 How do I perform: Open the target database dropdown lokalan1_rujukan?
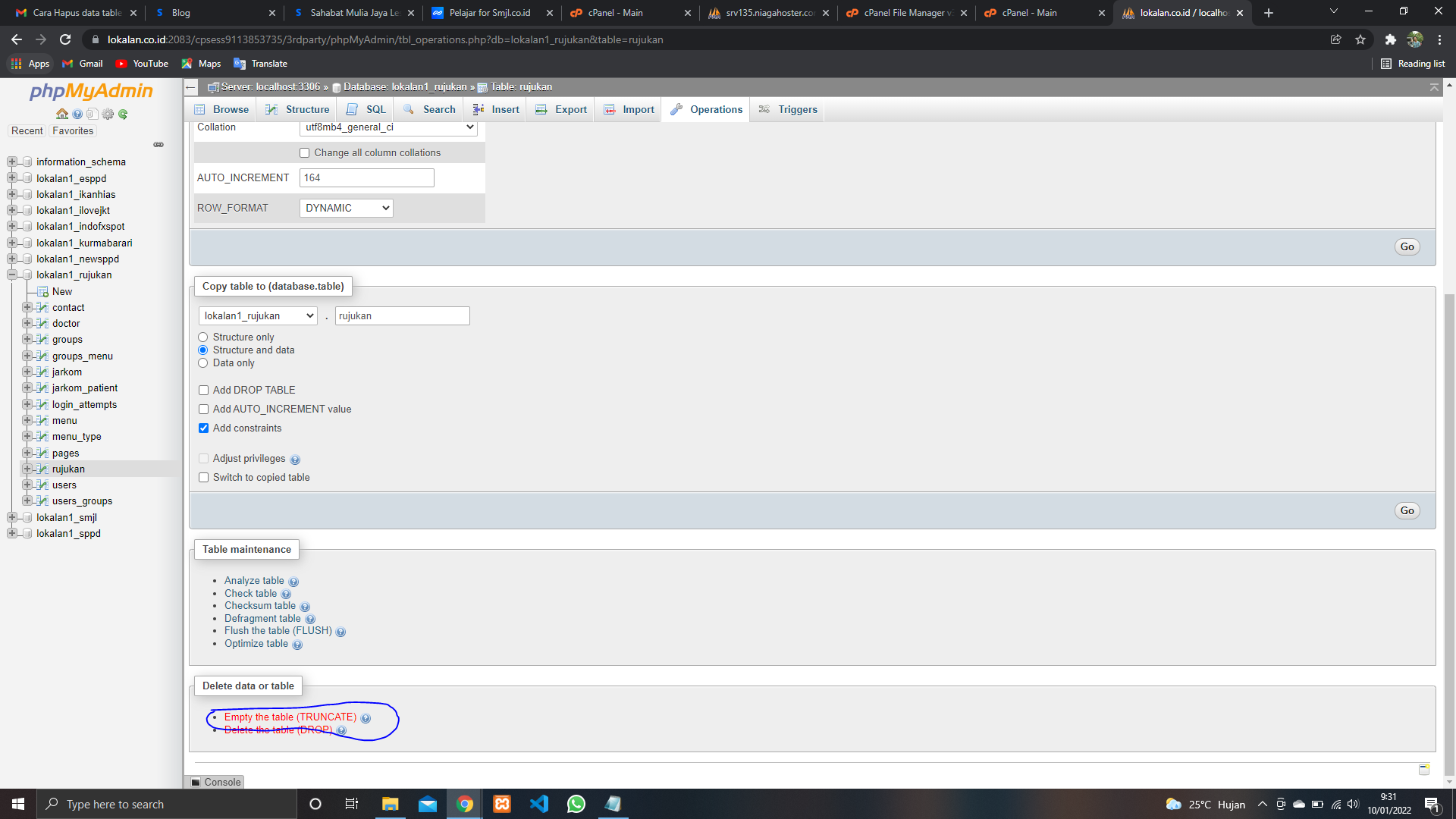pos(258,316)
